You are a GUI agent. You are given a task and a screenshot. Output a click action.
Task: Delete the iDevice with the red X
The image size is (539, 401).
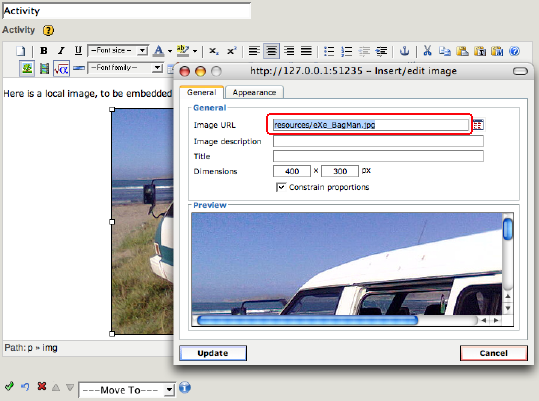42,386
